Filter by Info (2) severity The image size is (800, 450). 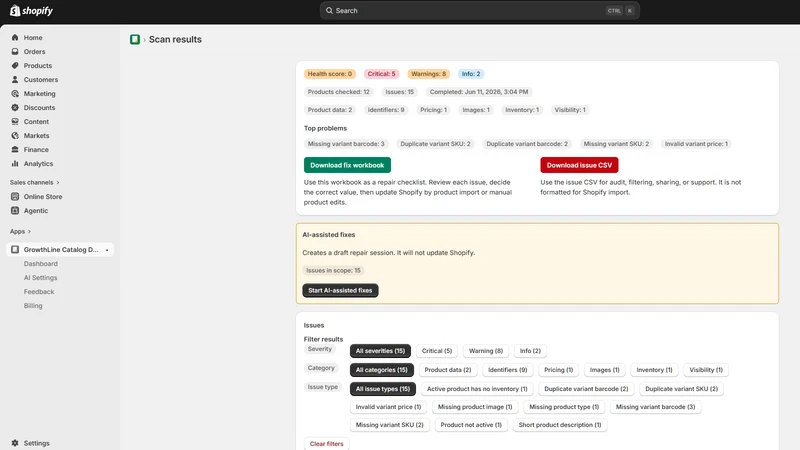[x=530, y=351]
